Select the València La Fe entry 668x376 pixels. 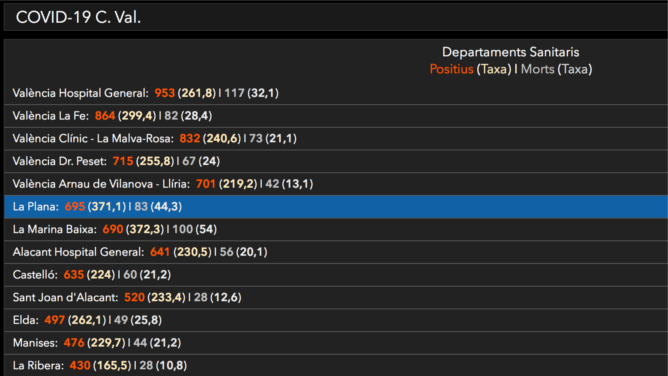pos(336,116)
